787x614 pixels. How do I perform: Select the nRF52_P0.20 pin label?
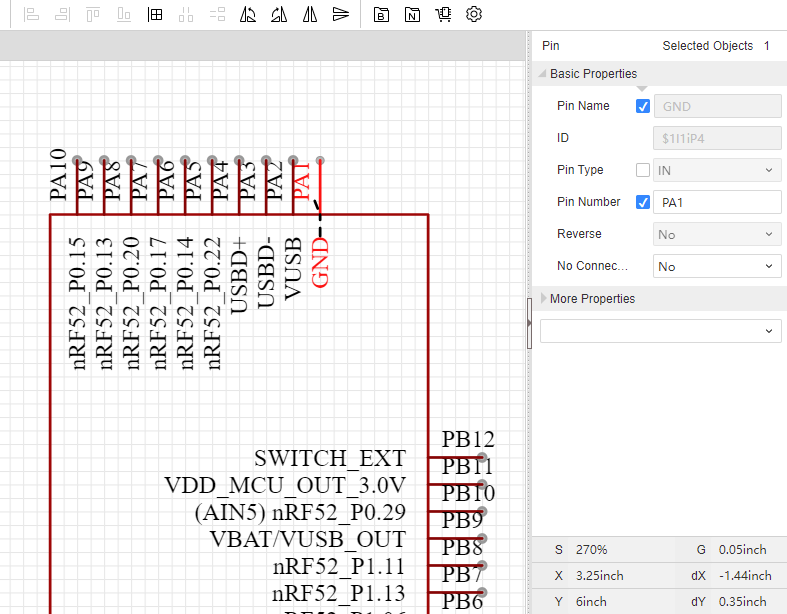click(x=130, y=304)
